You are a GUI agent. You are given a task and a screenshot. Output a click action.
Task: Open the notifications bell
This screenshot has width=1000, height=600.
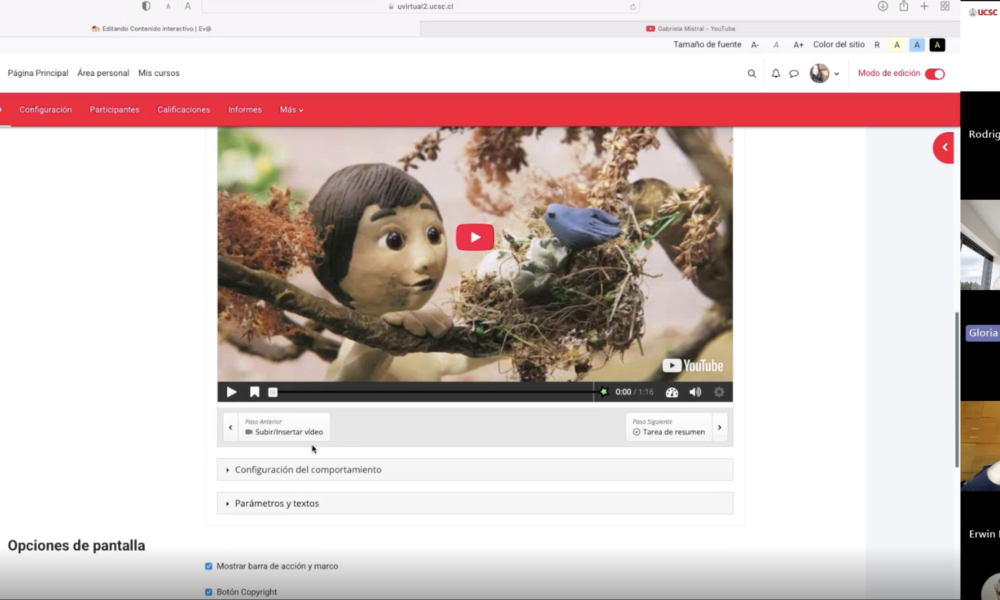point(776,73)
